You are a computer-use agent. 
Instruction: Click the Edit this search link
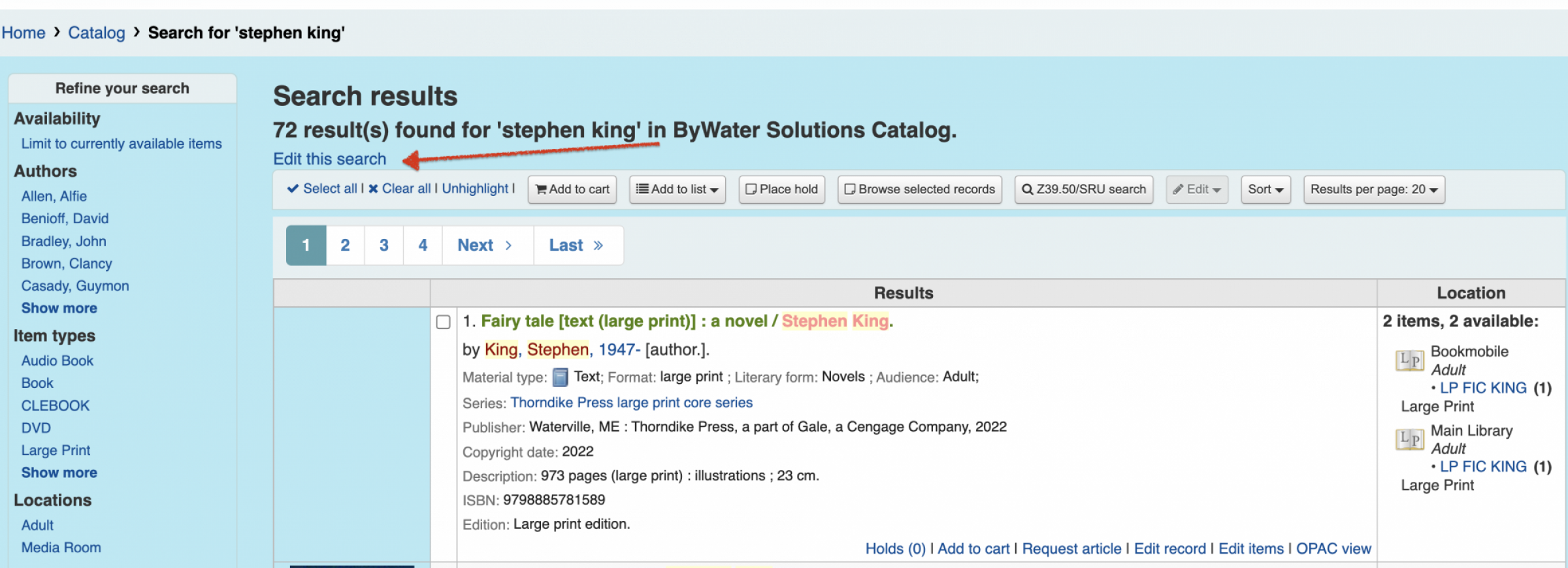coord(329,159)
